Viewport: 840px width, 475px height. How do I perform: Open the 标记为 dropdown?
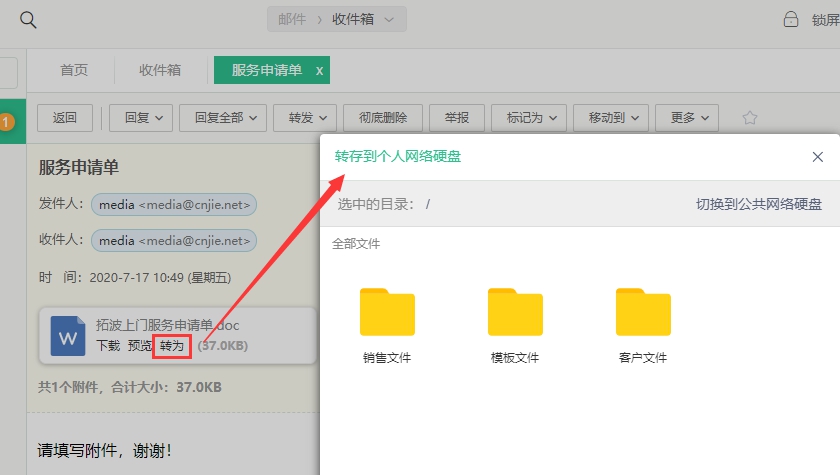point(529,118)
